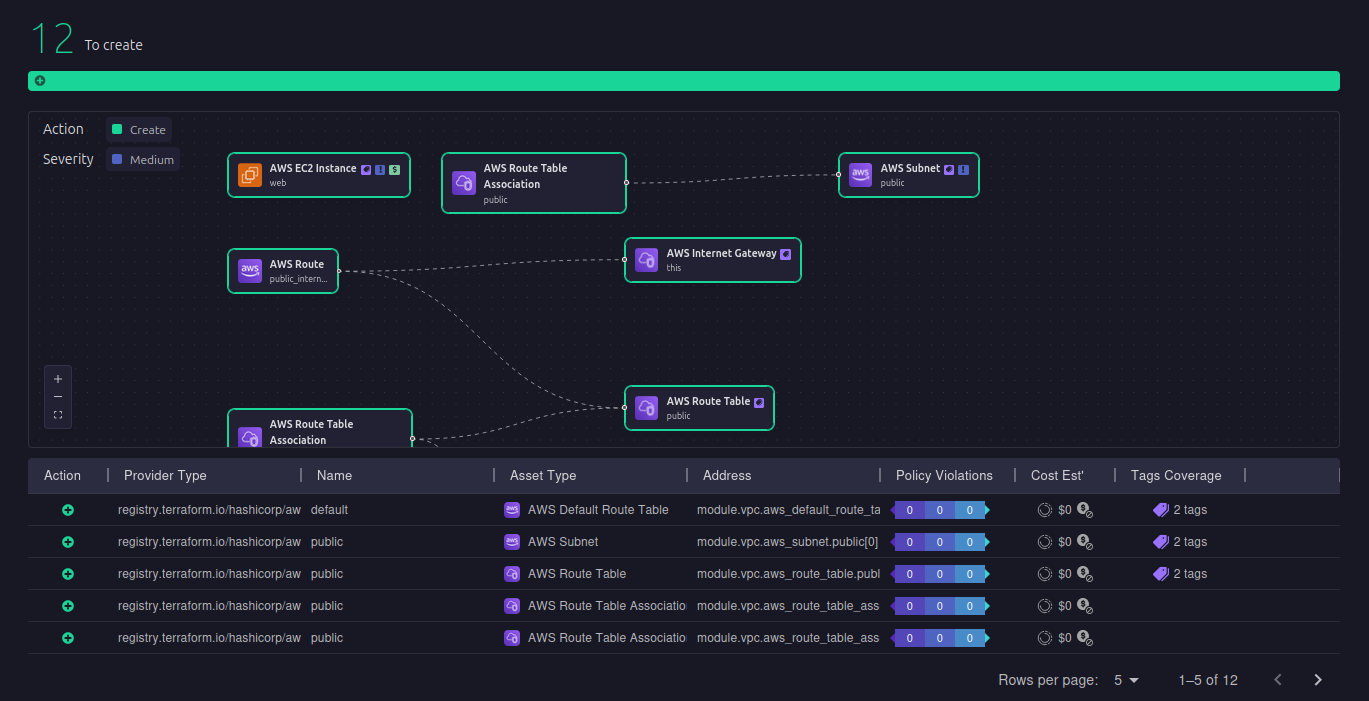Click the cloud-lock icon in AWS Route Table node
This screenshot has height=701, width=1369.
647,408
